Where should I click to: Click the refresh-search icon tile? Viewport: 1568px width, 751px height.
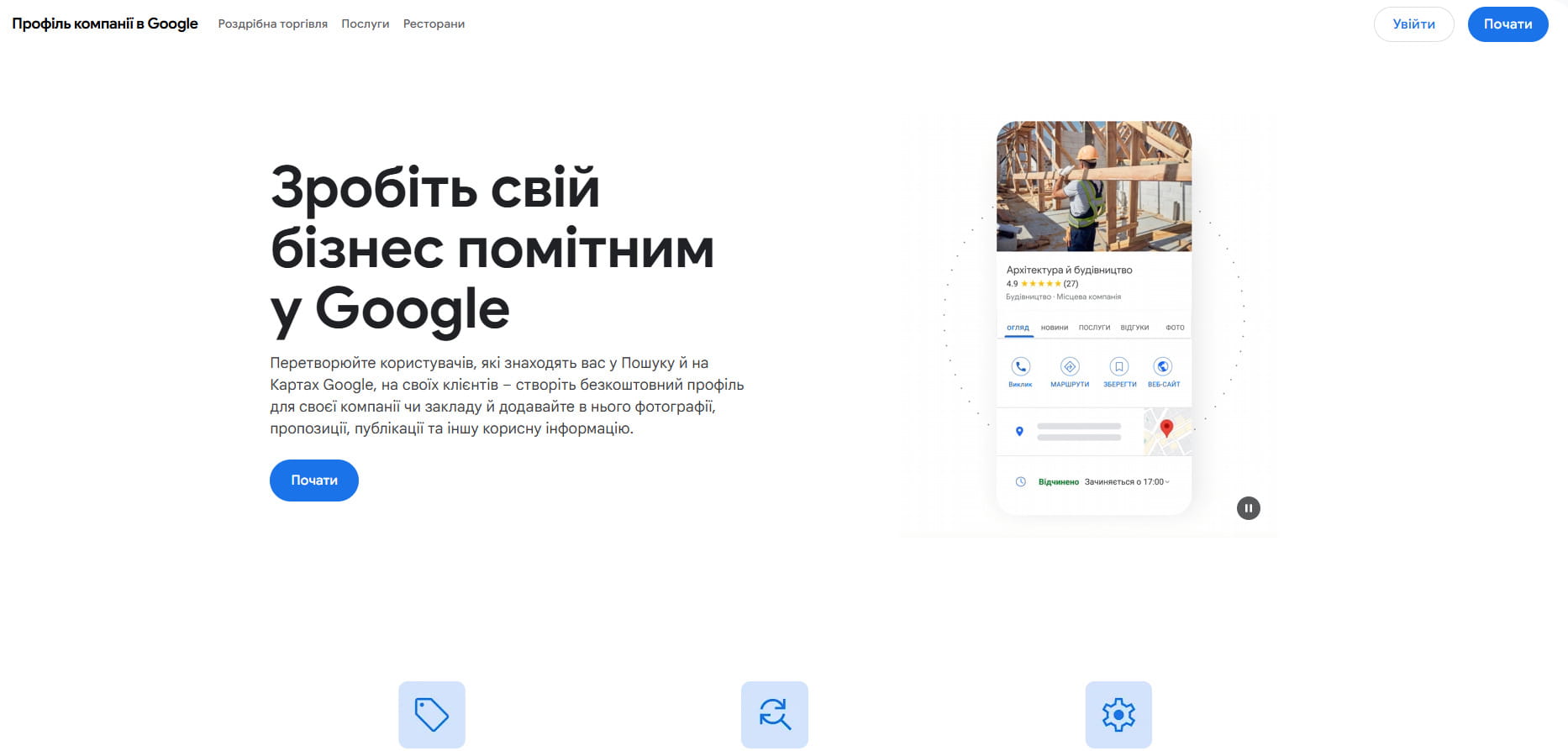pos(775,714)
